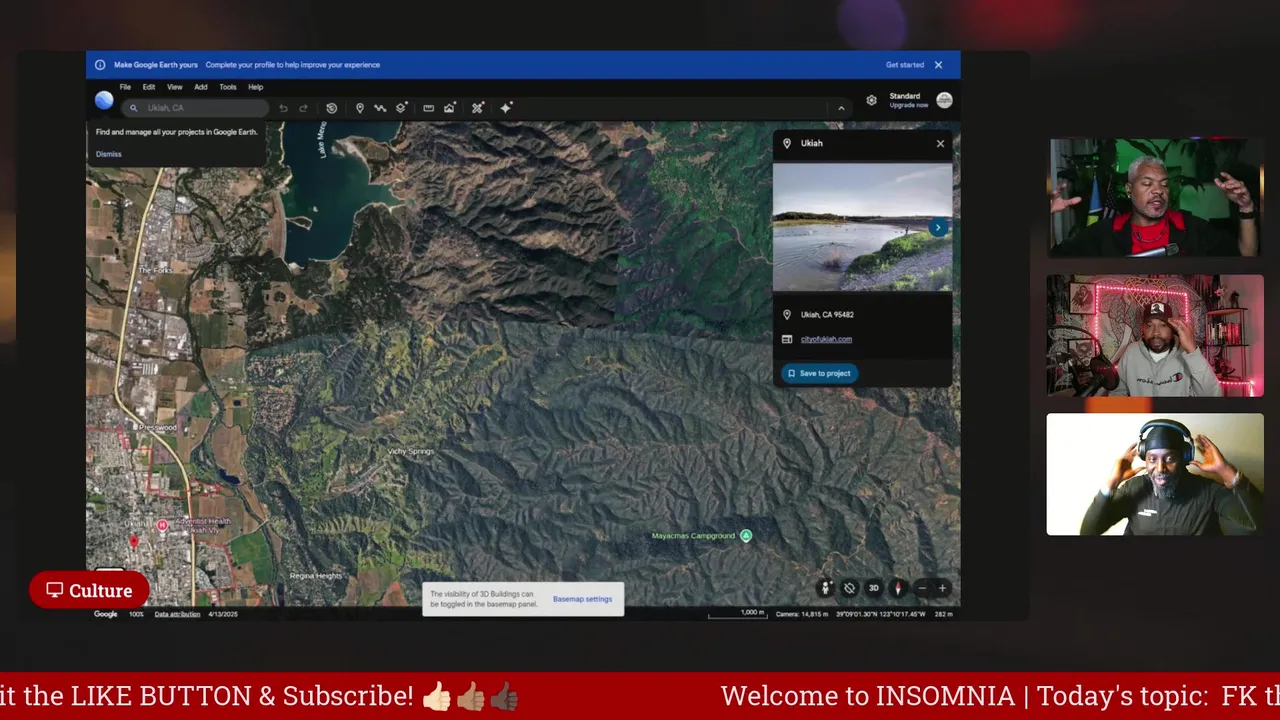This screenshot has width=1280, height=720.
Task: Close the Make Google Earth yours banner
Action: [x=938, y=65]
